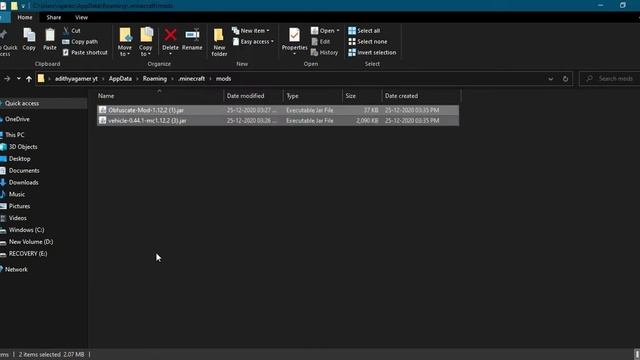Click Paste shortcut option
Screen dimensions: 640x360
[85, 53]
